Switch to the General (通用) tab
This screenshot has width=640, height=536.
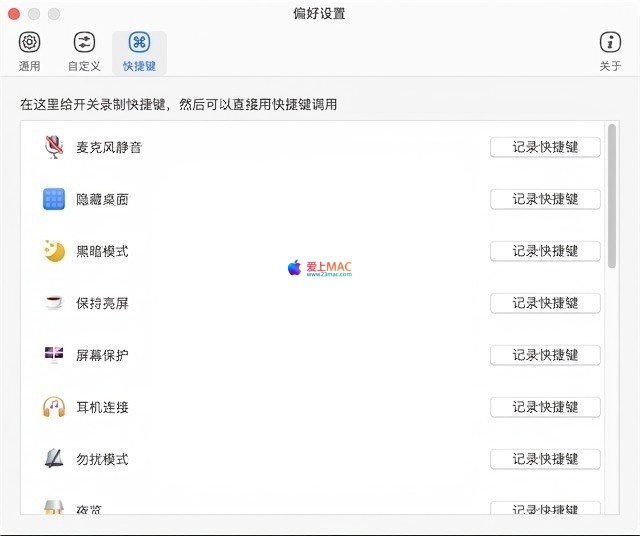coord(30,51)
